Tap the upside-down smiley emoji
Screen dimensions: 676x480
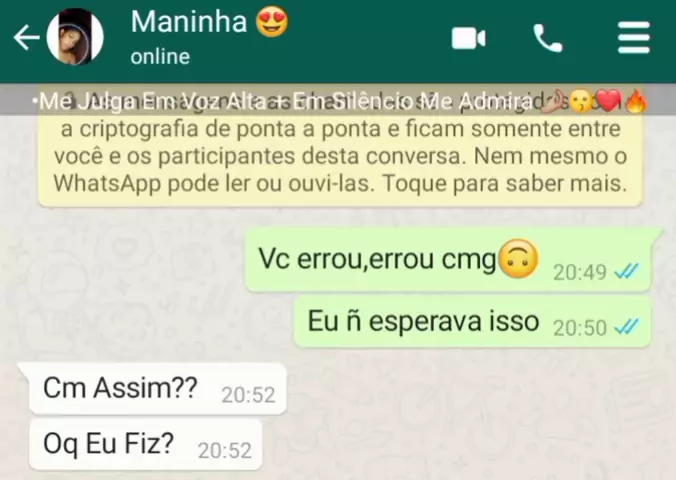tap(519, 258)
